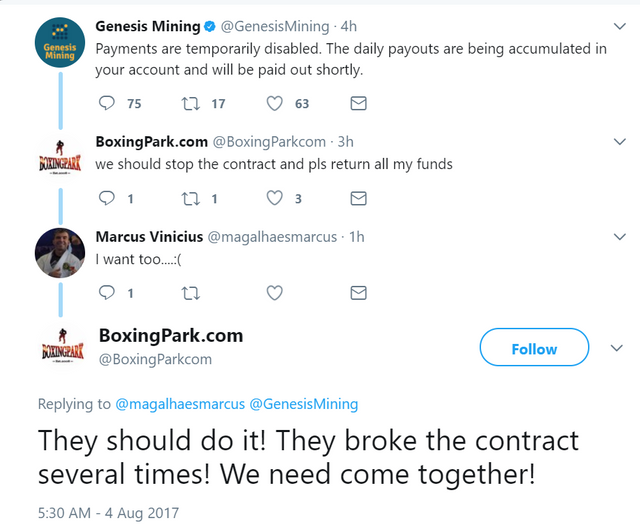Viewport: 640px width, 527px height.
Task: Open dropdown on Marcus Vinicius's tweet
Action: [617, 237]
